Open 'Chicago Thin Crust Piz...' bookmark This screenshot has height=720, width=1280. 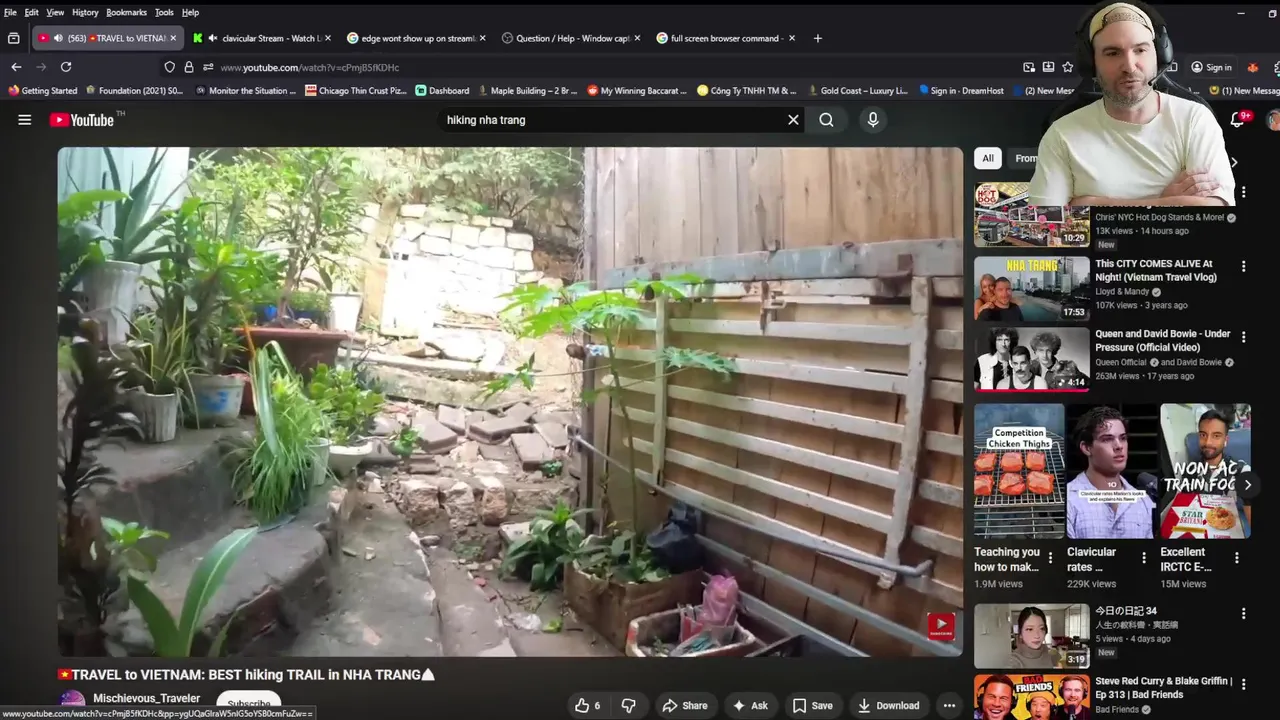[356, 90]
